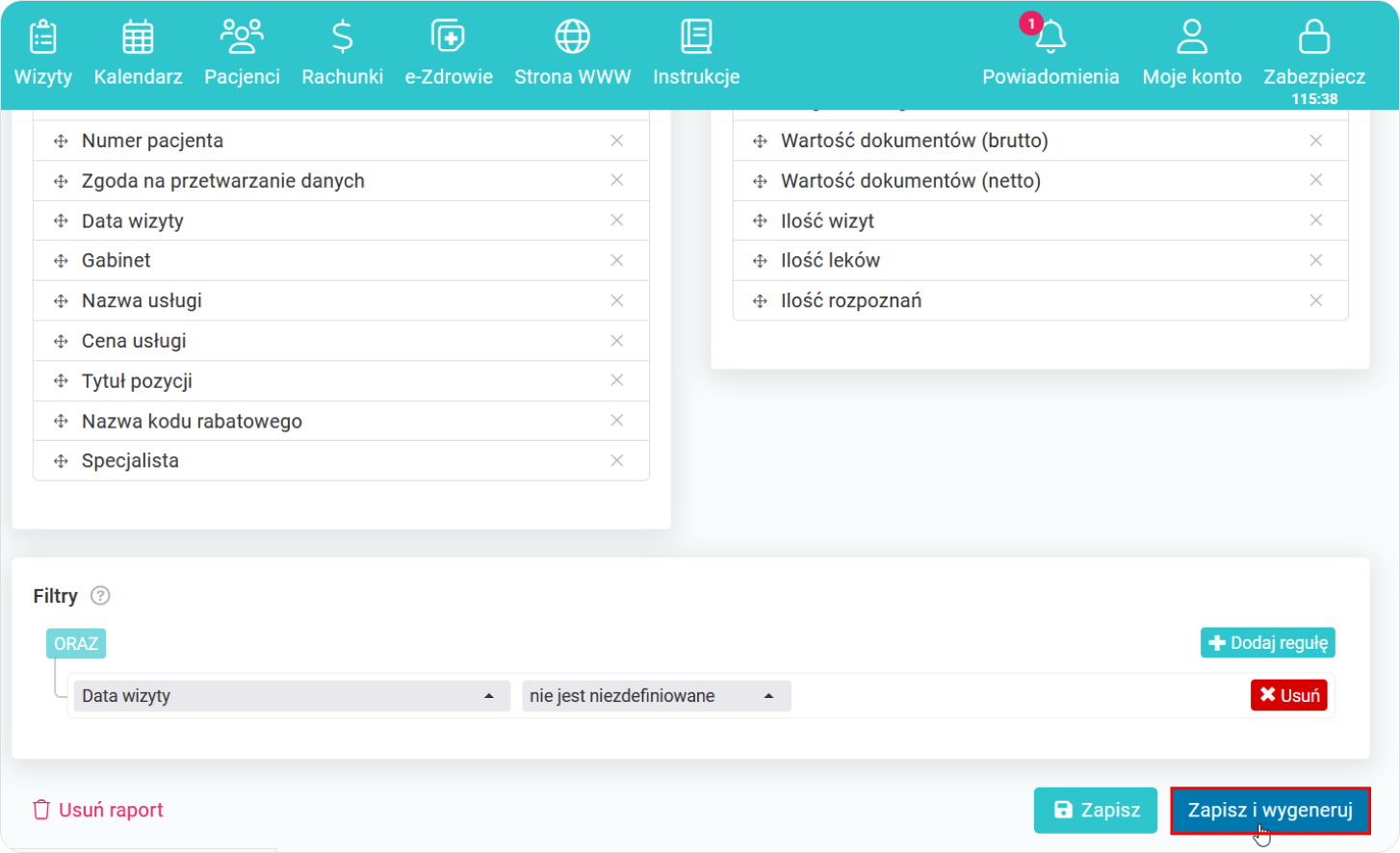Open the Filtry help question-mark icon
Viewport: 1400px width, 853px height.
click(x=100, y=596)
